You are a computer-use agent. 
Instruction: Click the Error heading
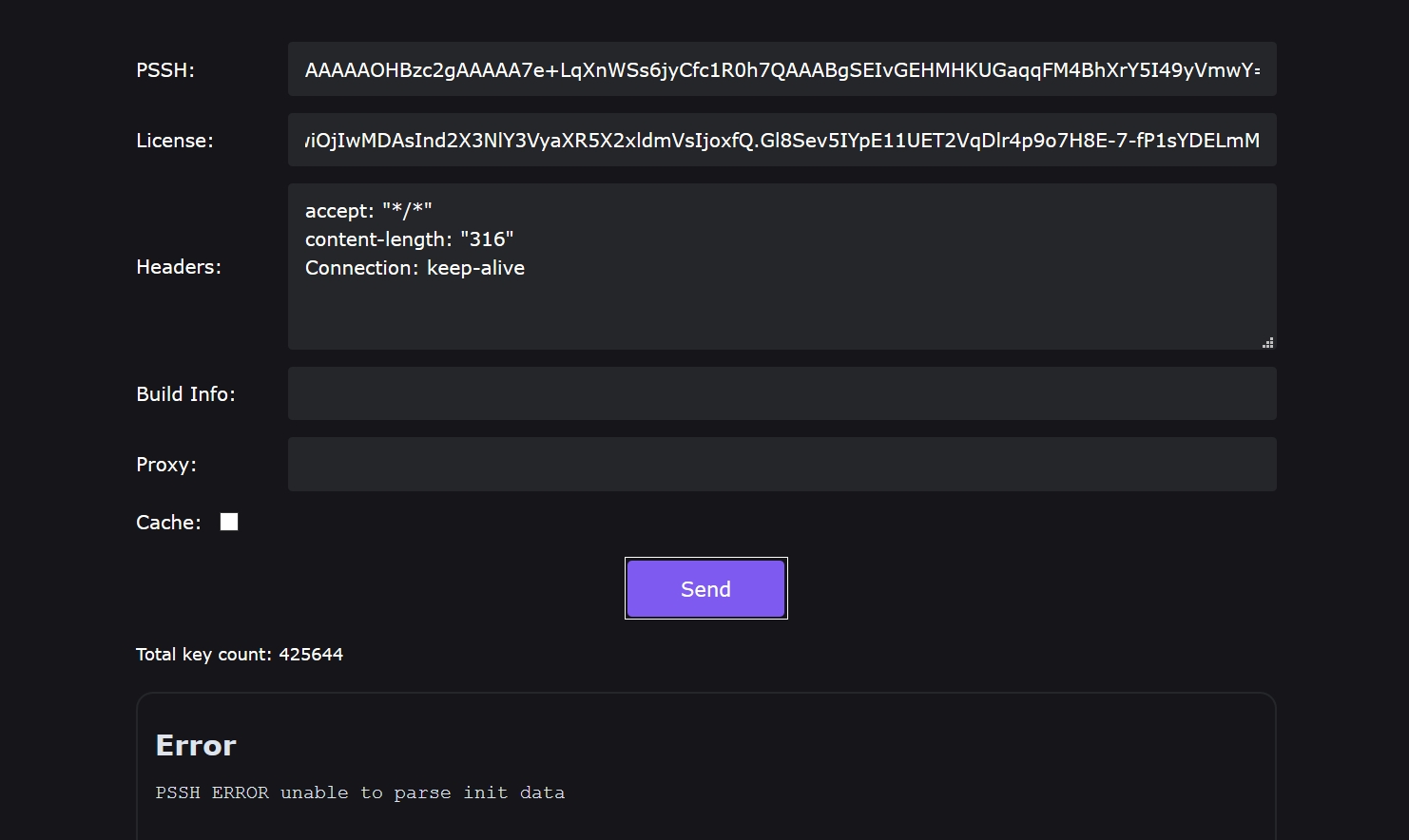point(196,746)
